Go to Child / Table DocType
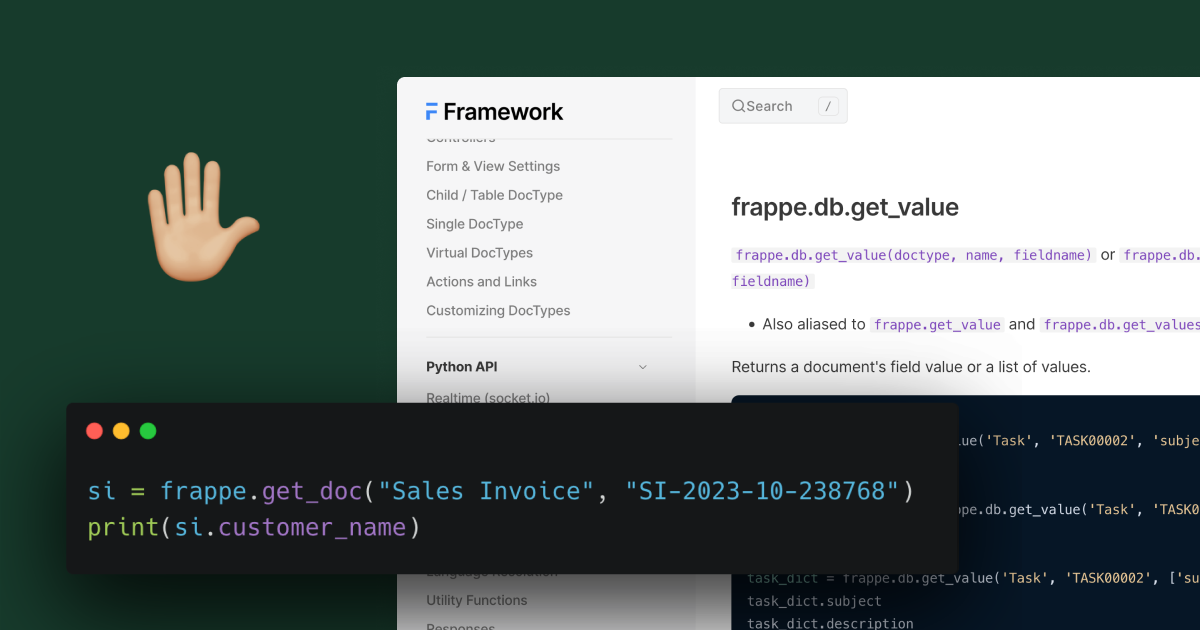Screen dimensions: 1200x630 tap(494, 195)
